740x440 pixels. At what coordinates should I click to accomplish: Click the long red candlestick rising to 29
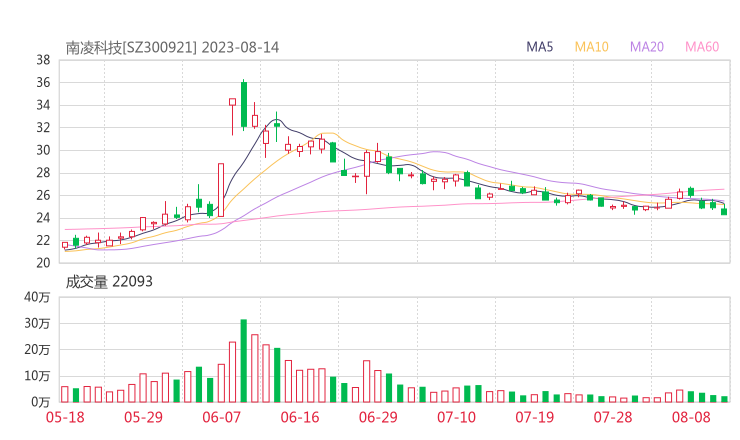coord(221,190)
